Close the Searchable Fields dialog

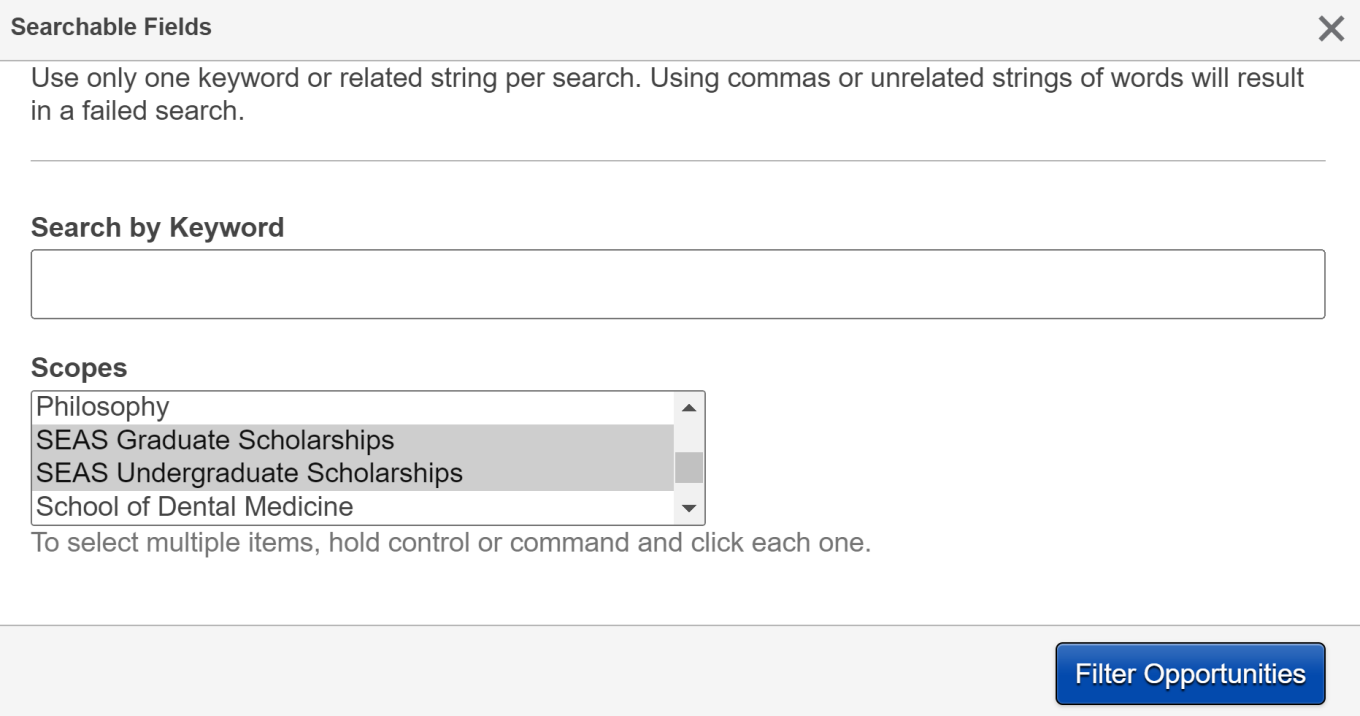(1331, 28)
